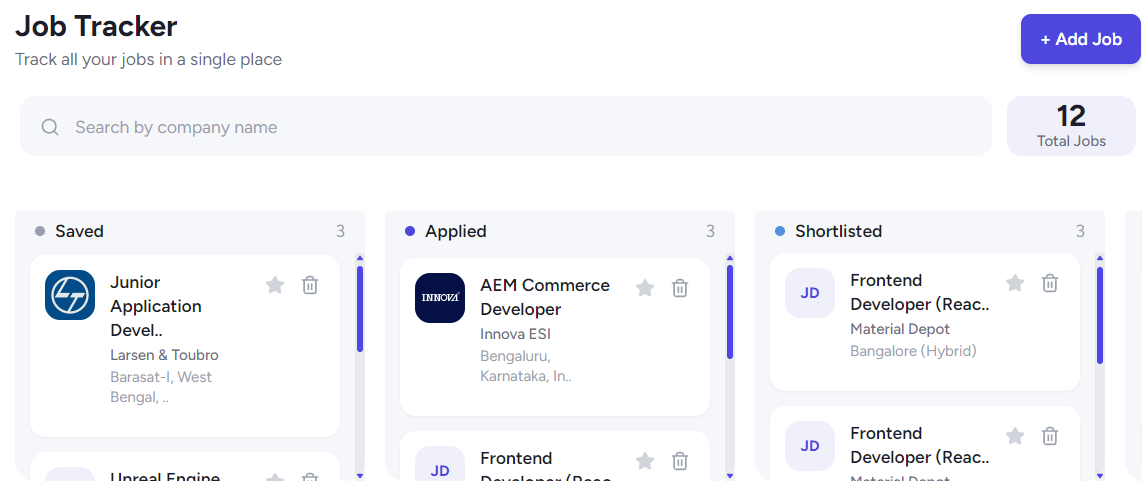Star second Shortlisted Frontend Developer job
This screenshot has height=484, width=1142.
[x=1015, y=435]
